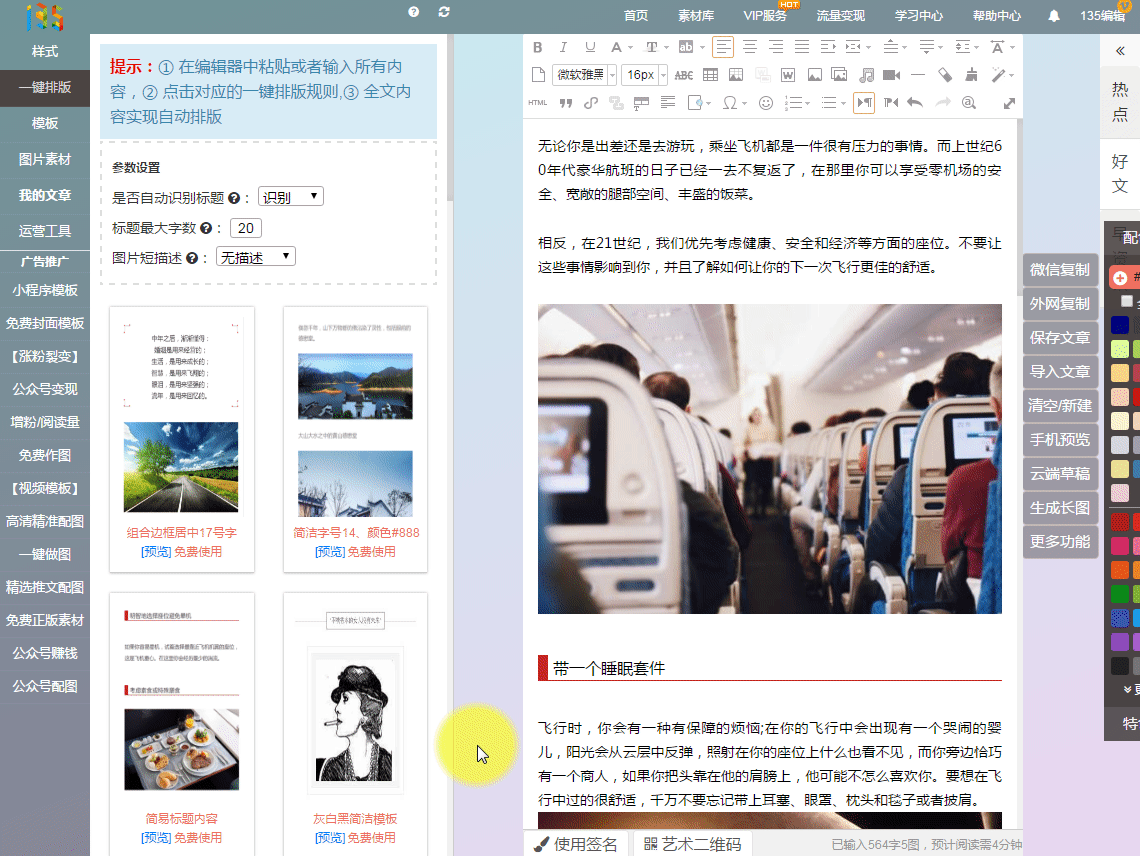Expand the unordered list options

(843, 103)
